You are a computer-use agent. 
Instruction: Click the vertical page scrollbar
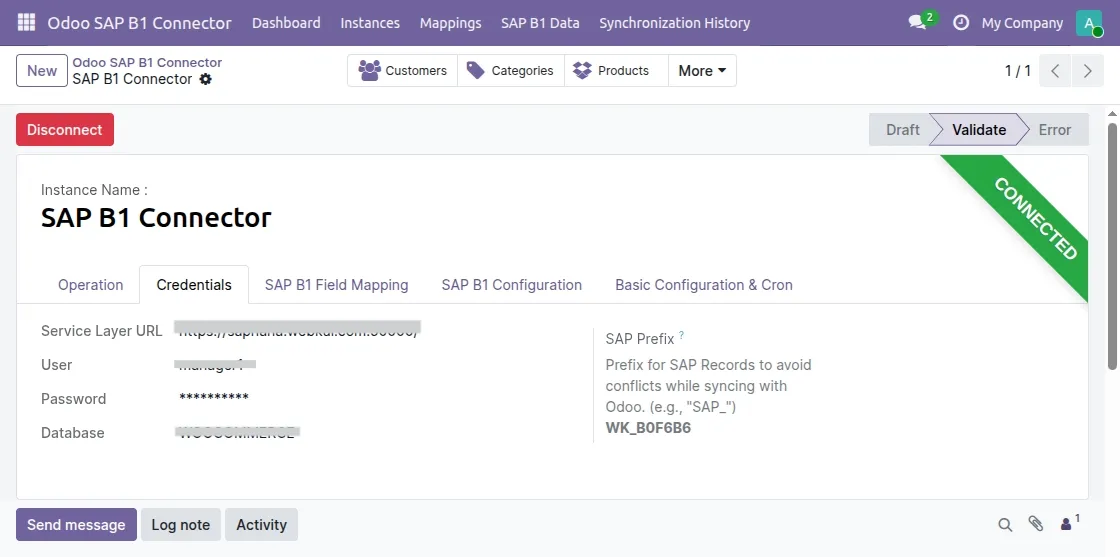[x=1112, y=246]
